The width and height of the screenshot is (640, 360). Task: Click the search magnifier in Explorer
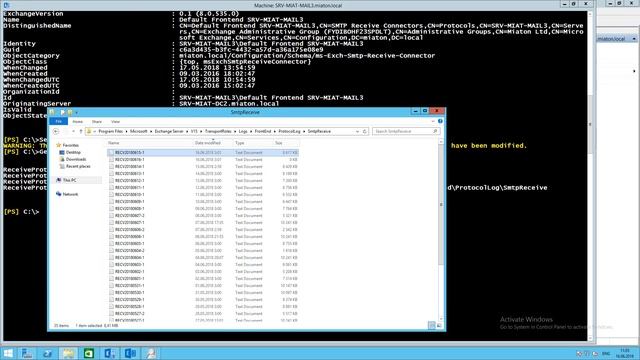(x=435, y=131)
